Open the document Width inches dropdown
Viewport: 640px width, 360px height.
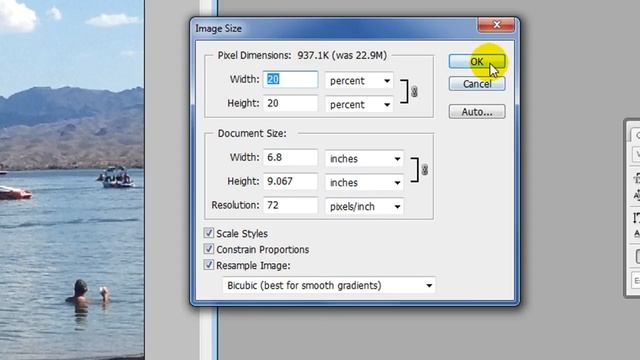point(364,159)
